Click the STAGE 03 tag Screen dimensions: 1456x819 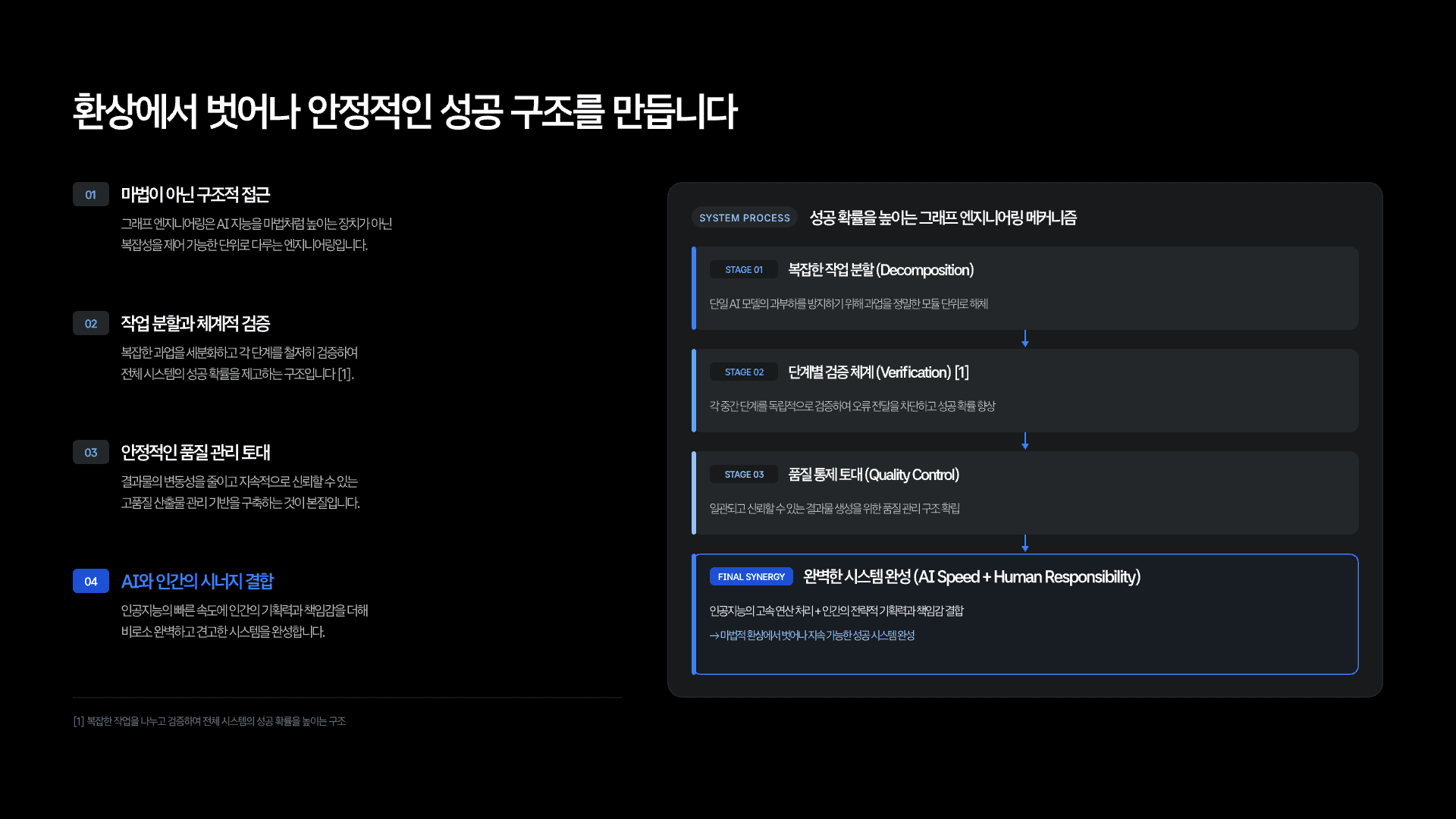pyautogui.click(x=744, y=475)
